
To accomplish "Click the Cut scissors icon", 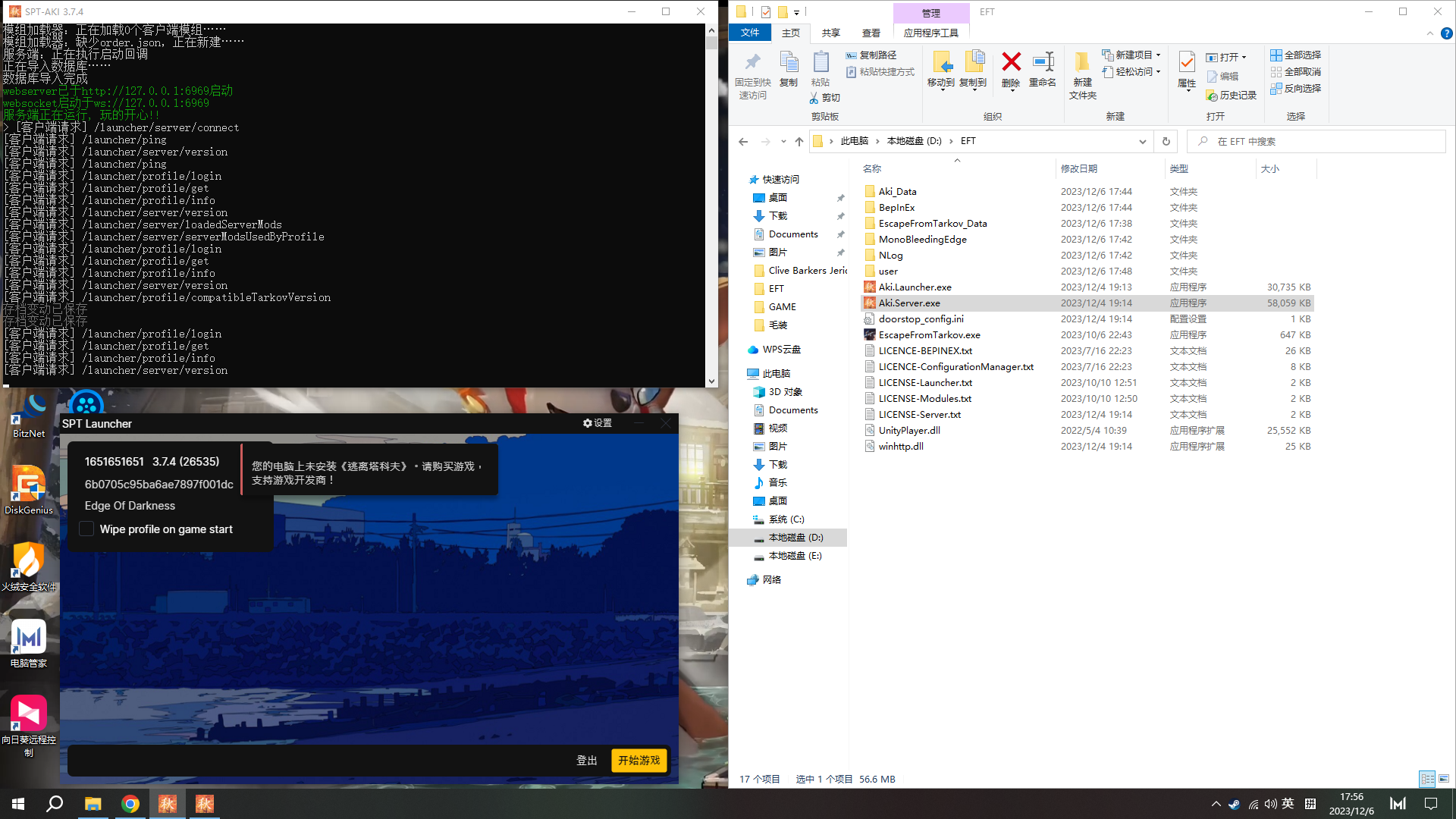I will coord(814,98).
